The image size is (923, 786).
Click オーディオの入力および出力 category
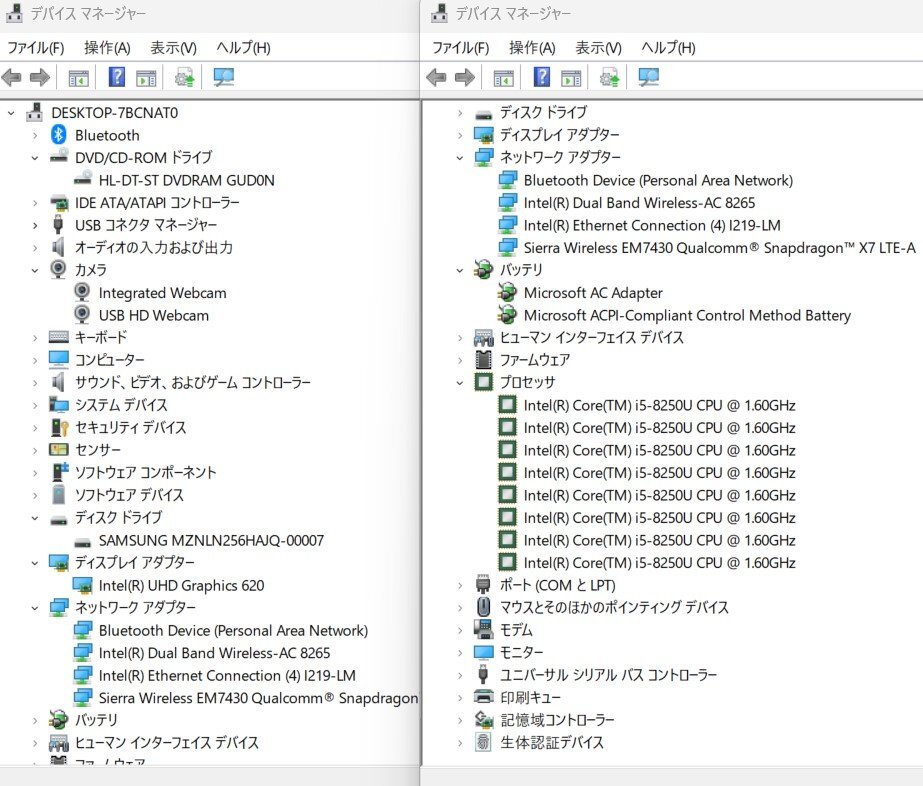154,247
